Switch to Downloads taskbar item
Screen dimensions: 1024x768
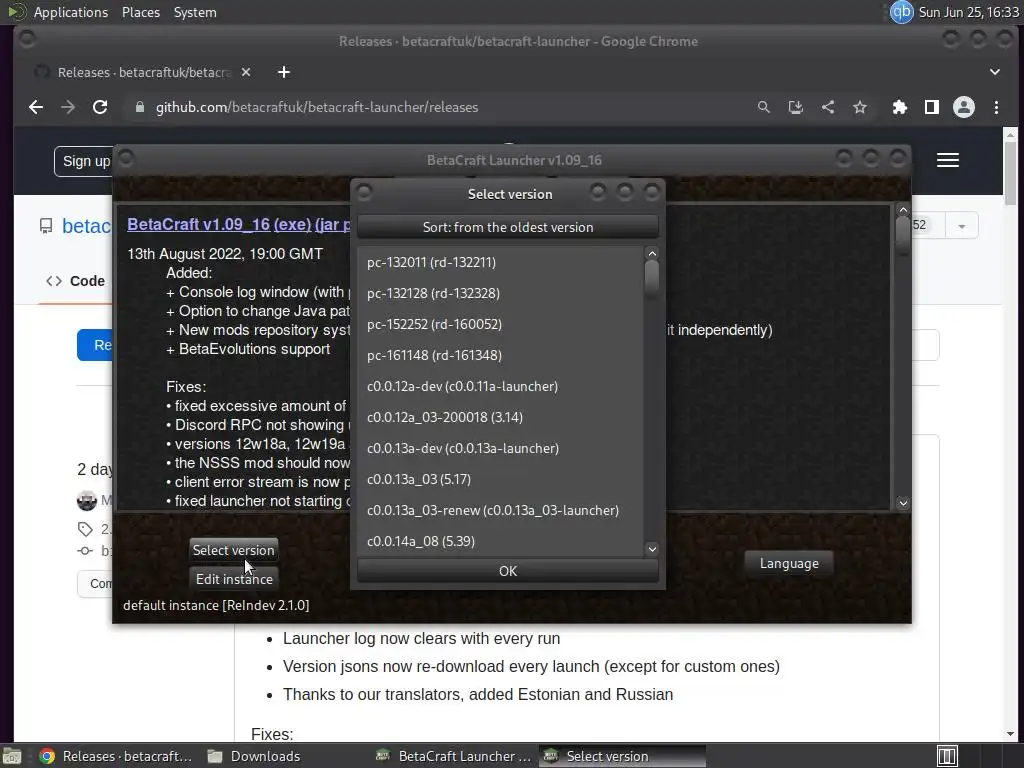(x=254, y=756)
